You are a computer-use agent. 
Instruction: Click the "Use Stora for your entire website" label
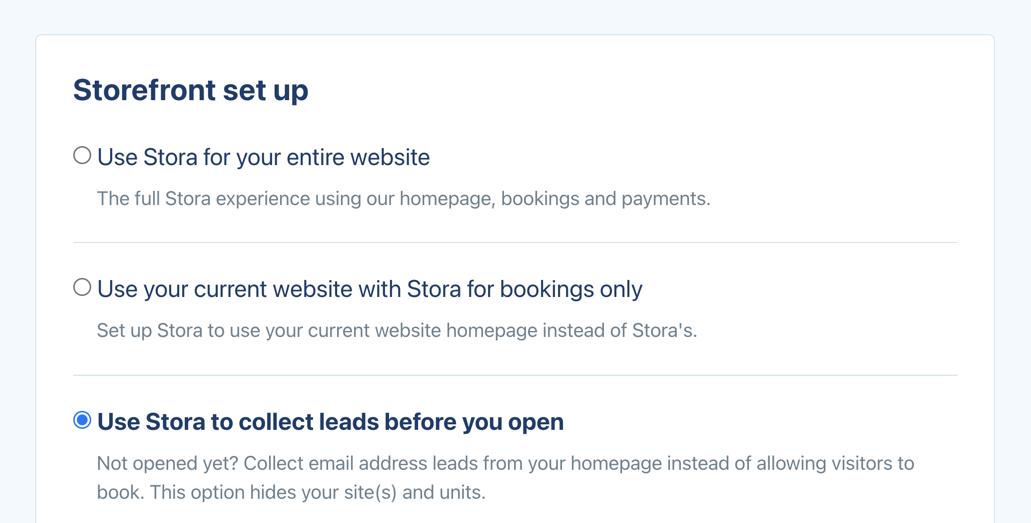[263, 157]
